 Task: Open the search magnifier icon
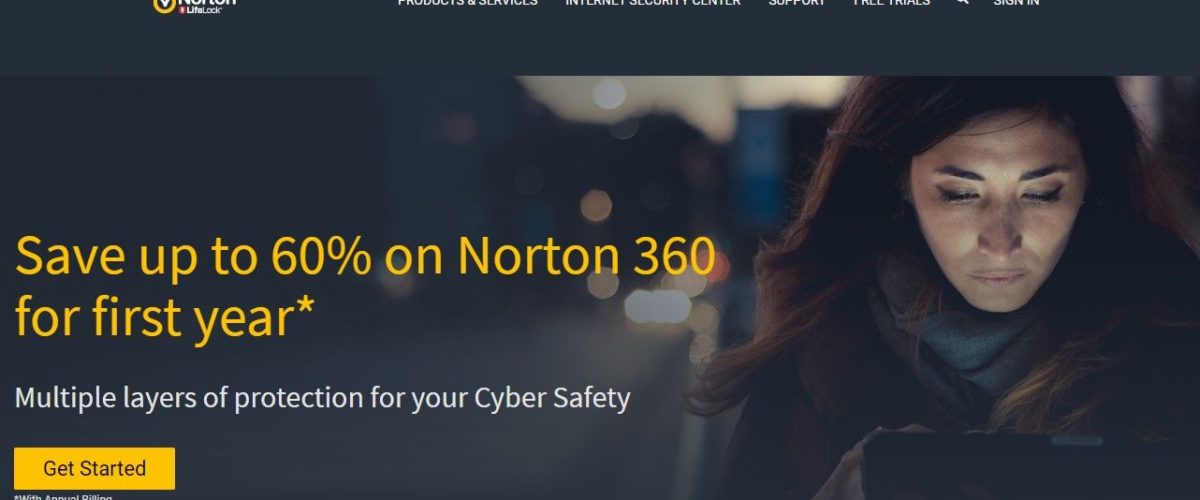tap(962, 3)
